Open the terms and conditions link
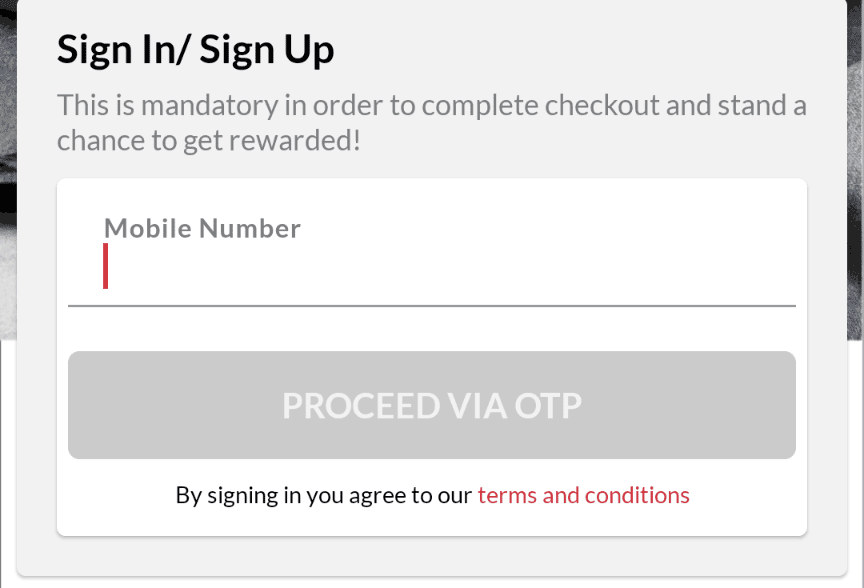The height and width of the screenshot is (588, 864). click(x=583, y=495)
